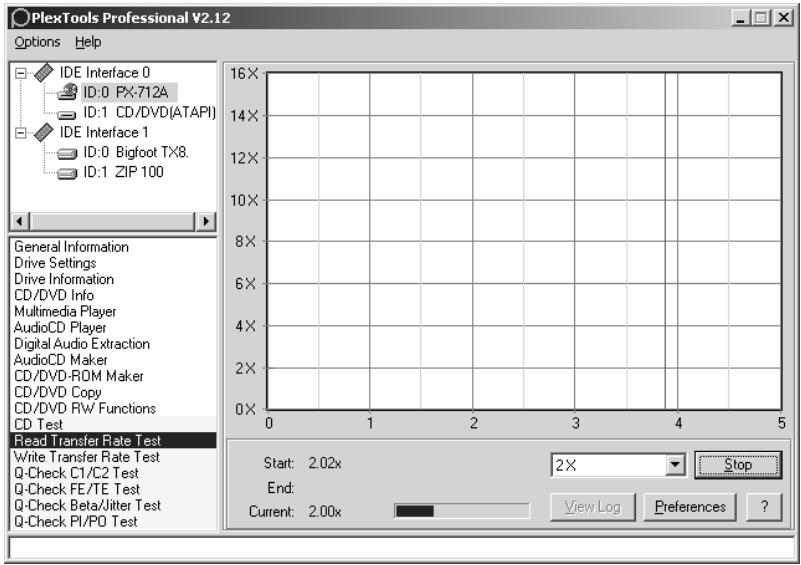Open CD/DVD RW Functions entry
Image resolution: width=801 pixels, height=565 pixels.
pos(85,409)
